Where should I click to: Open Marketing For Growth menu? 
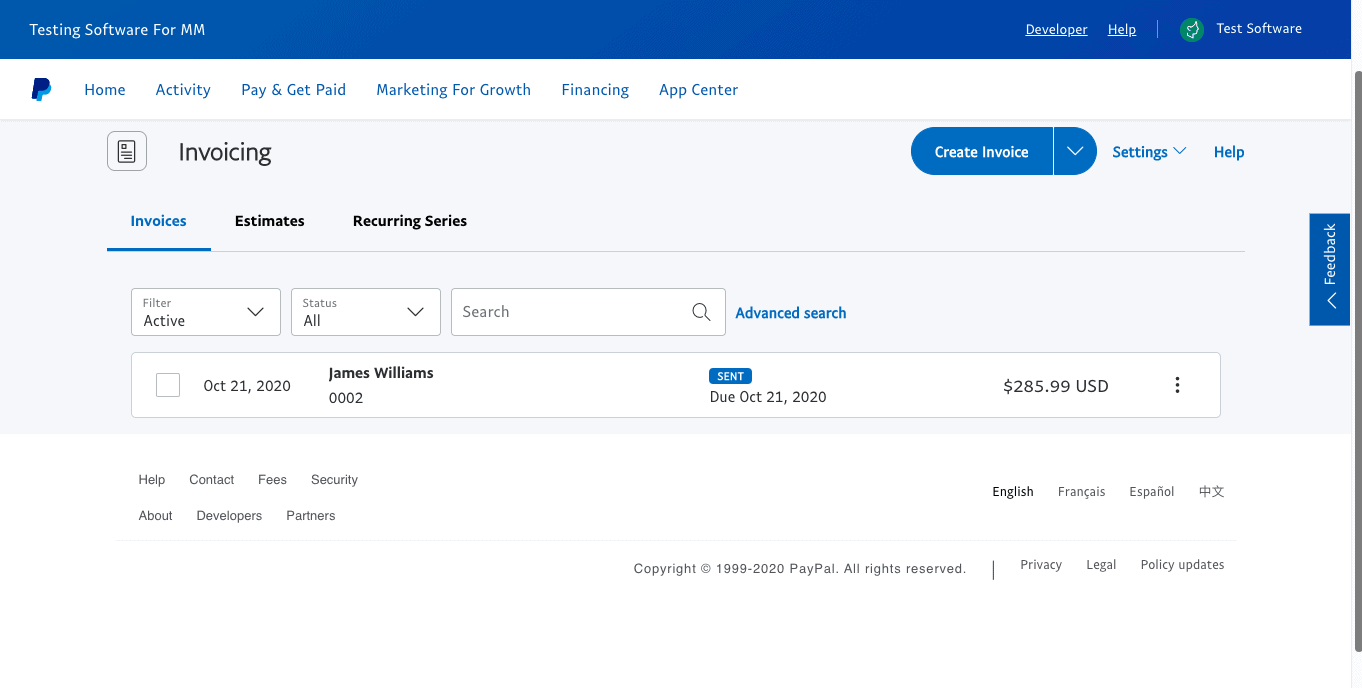pyautogui.click(x=453, y=90)
